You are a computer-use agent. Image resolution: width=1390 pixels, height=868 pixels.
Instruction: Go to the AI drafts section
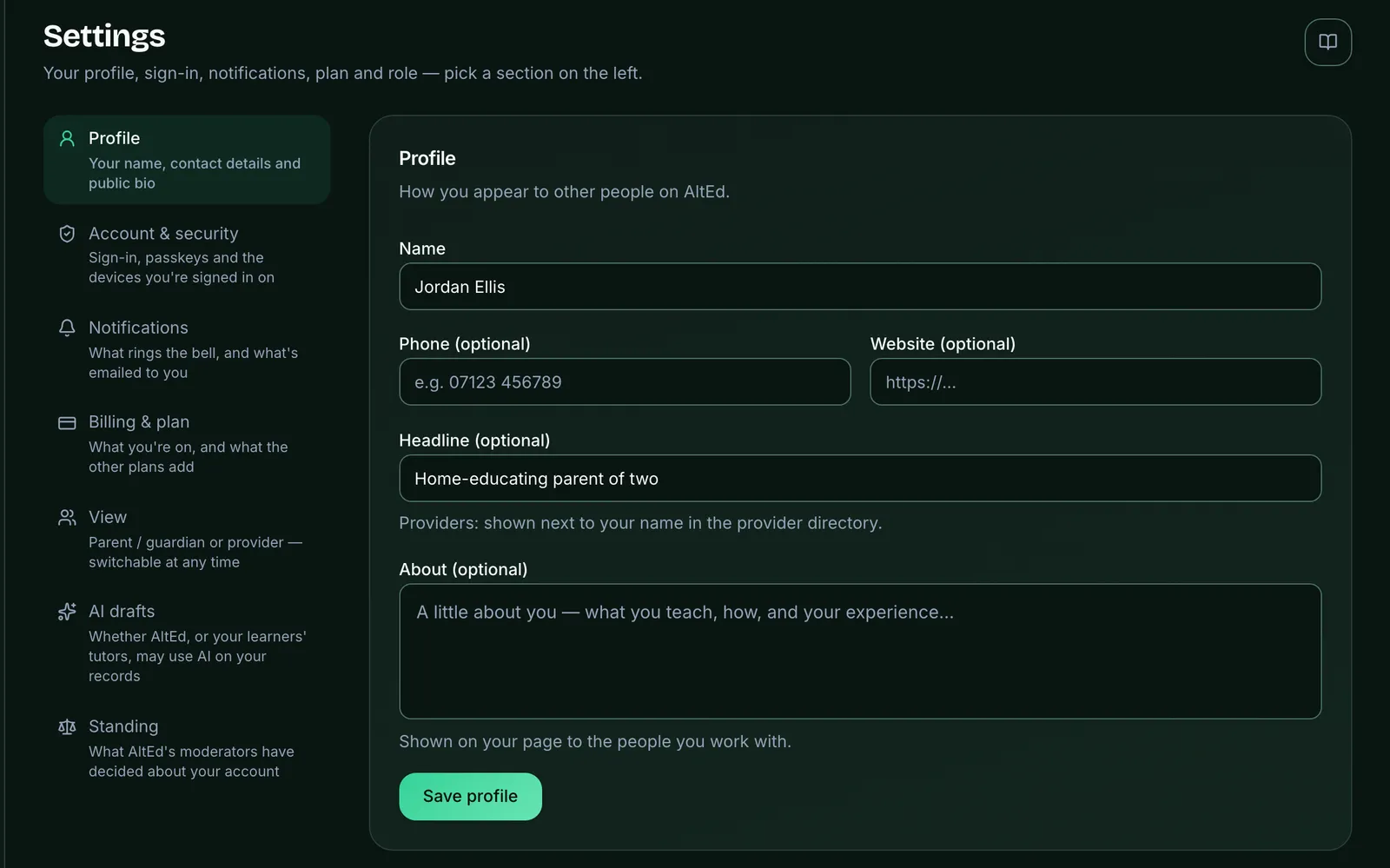coord(187,643)
